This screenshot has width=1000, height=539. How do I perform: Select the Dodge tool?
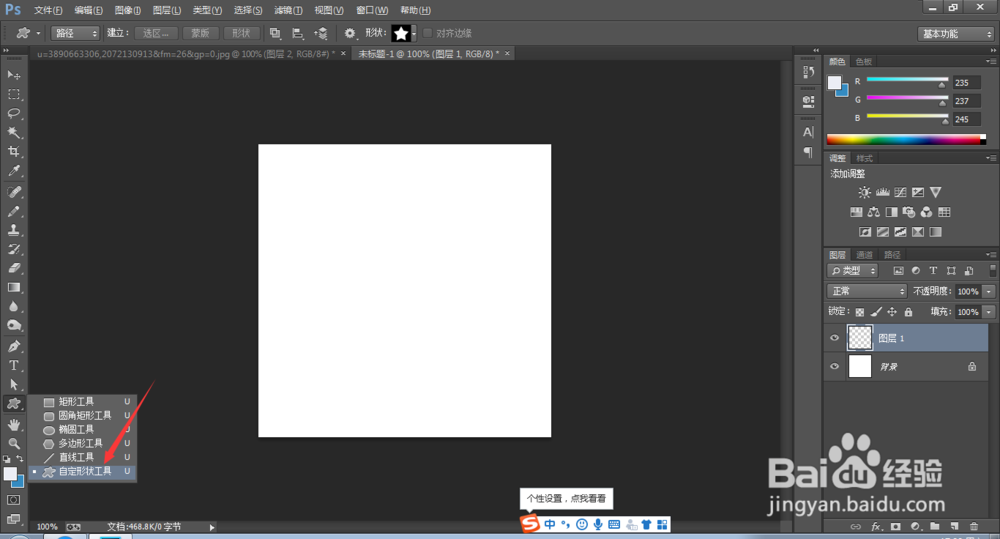13,326
